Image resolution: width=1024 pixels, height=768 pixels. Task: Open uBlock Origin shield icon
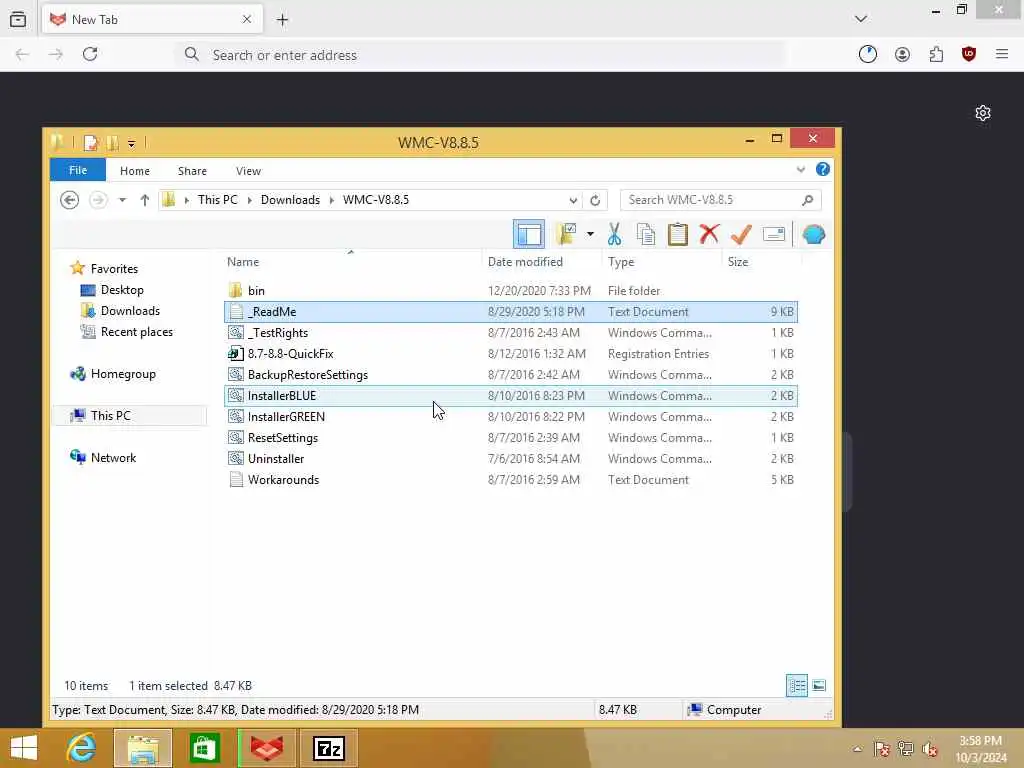pyautogui.click(x=968, y=54)
